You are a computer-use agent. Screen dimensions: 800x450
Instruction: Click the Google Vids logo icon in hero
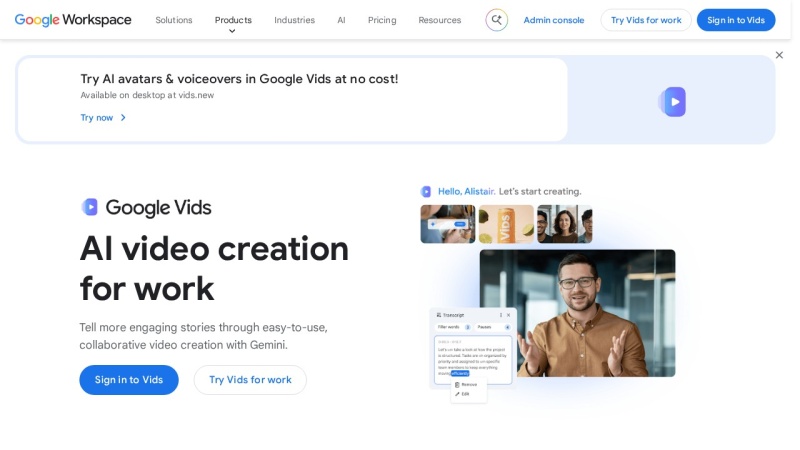[x=90, y=207]
